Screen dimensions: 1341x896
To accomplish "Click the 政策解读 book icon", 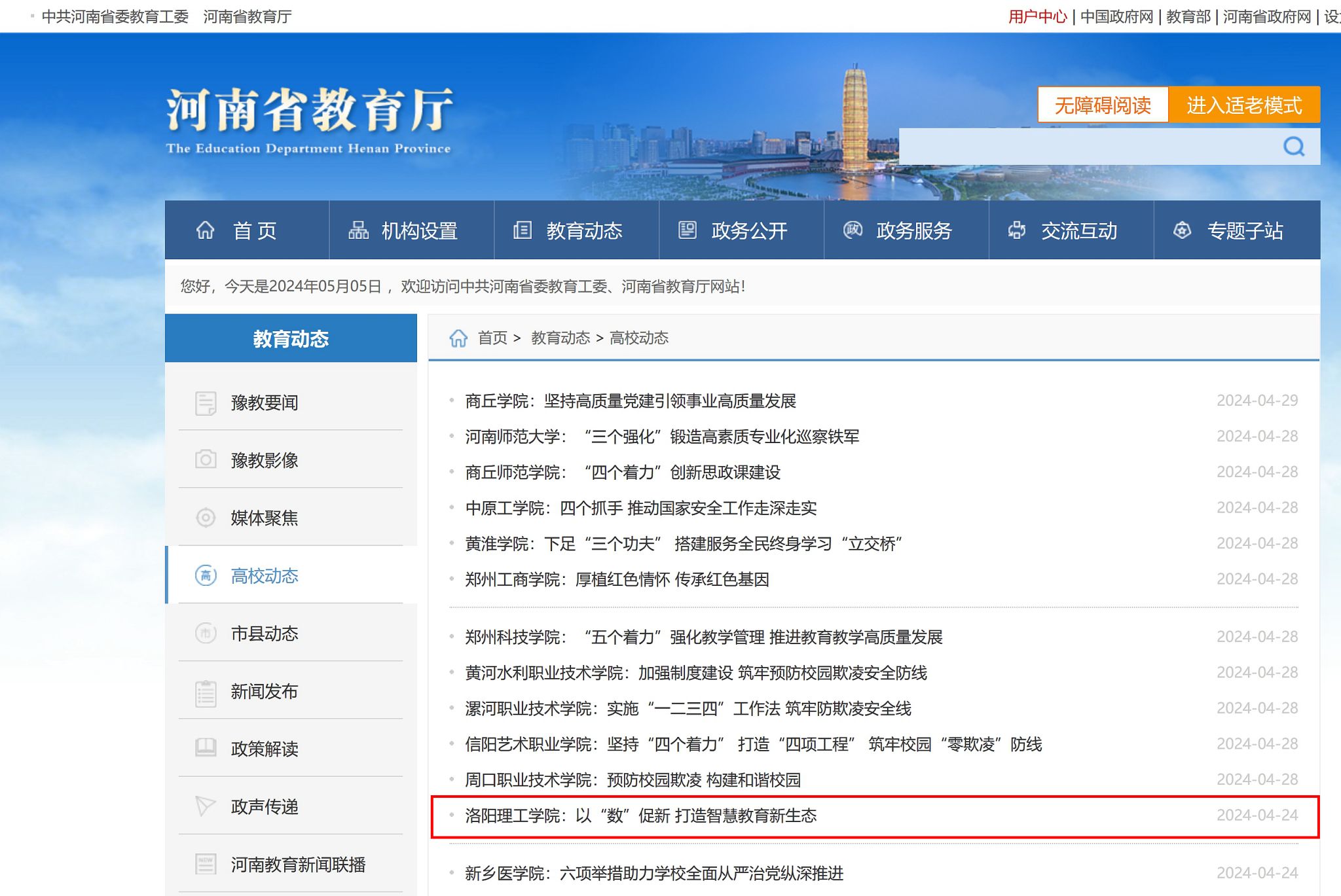I will [206, 748].
